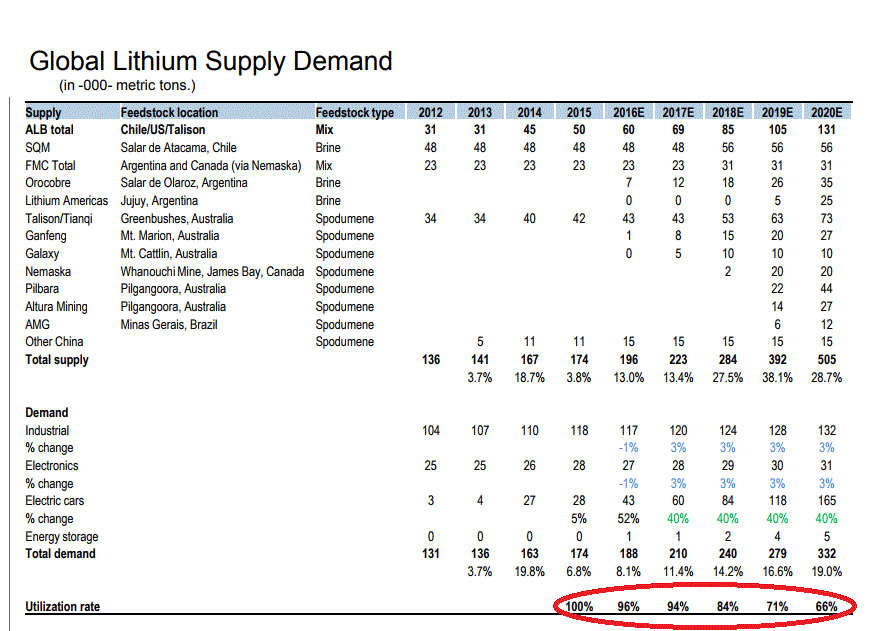Click the 'Energy storage' row label

62,537
